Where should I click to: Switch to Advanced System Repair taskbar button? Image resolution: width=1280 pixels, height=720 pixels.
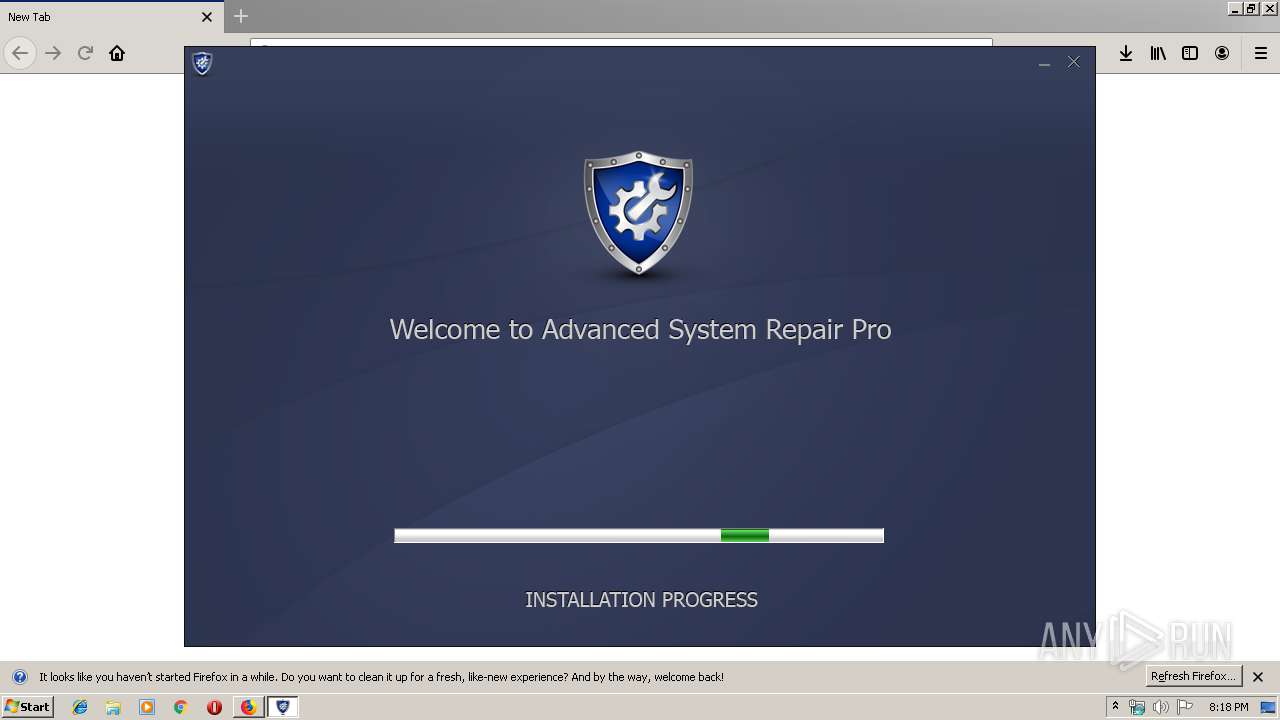click(x=283, y=707)
